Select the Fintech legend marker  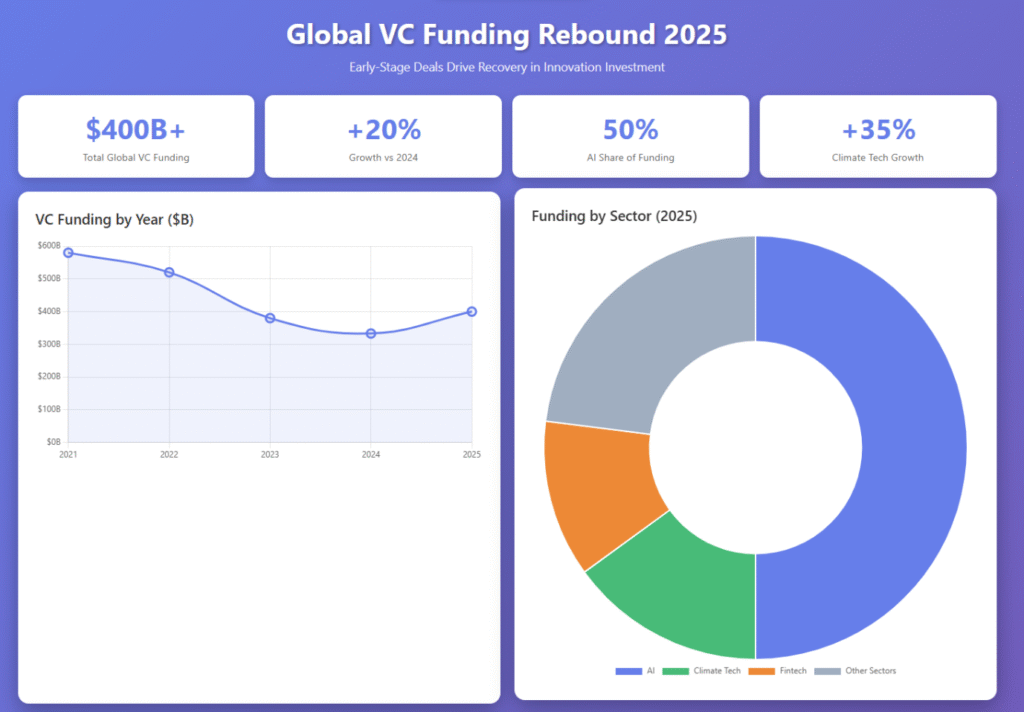[x=761, y=671]
